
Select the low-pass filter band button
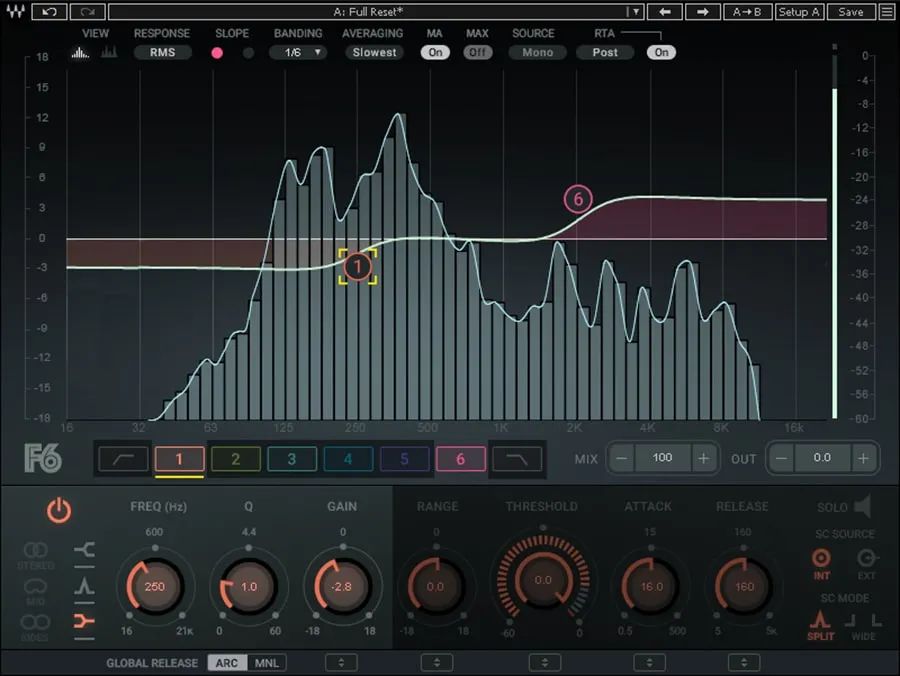point(517,459)
